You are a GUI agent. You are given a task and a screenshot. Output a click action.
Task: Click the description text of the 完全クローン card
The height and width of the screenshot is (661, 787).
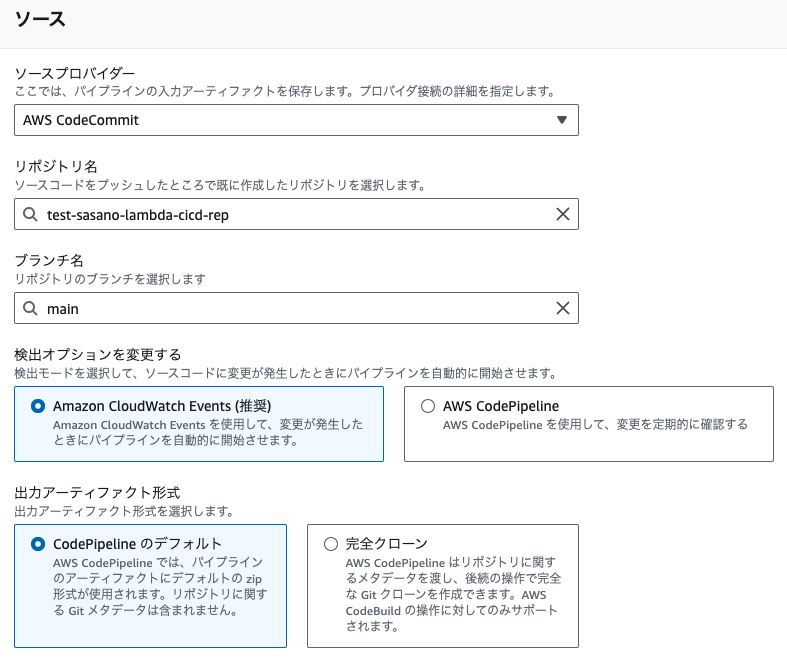tap(453, 594)
